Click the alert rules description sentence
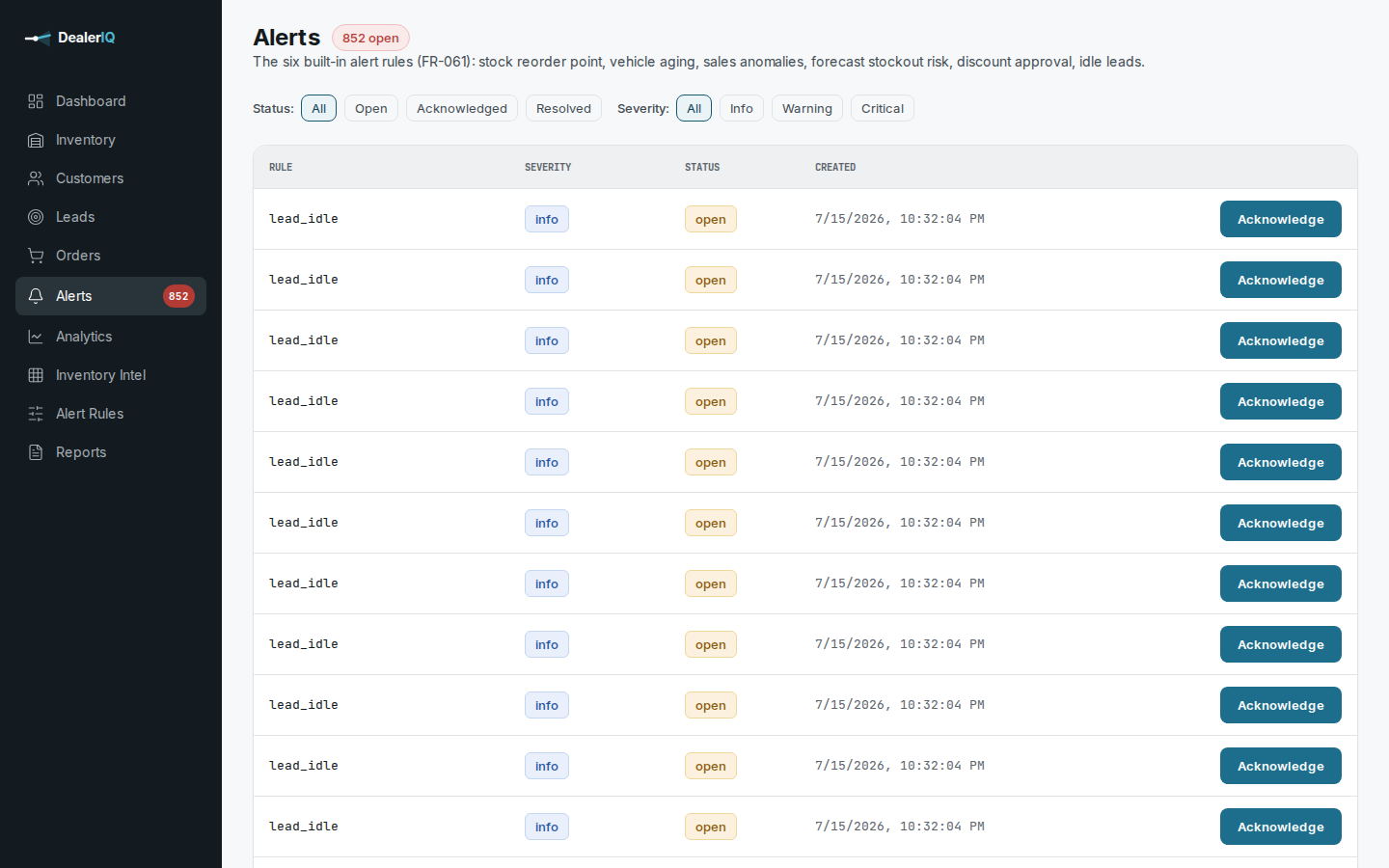 (x=698, y=62)
